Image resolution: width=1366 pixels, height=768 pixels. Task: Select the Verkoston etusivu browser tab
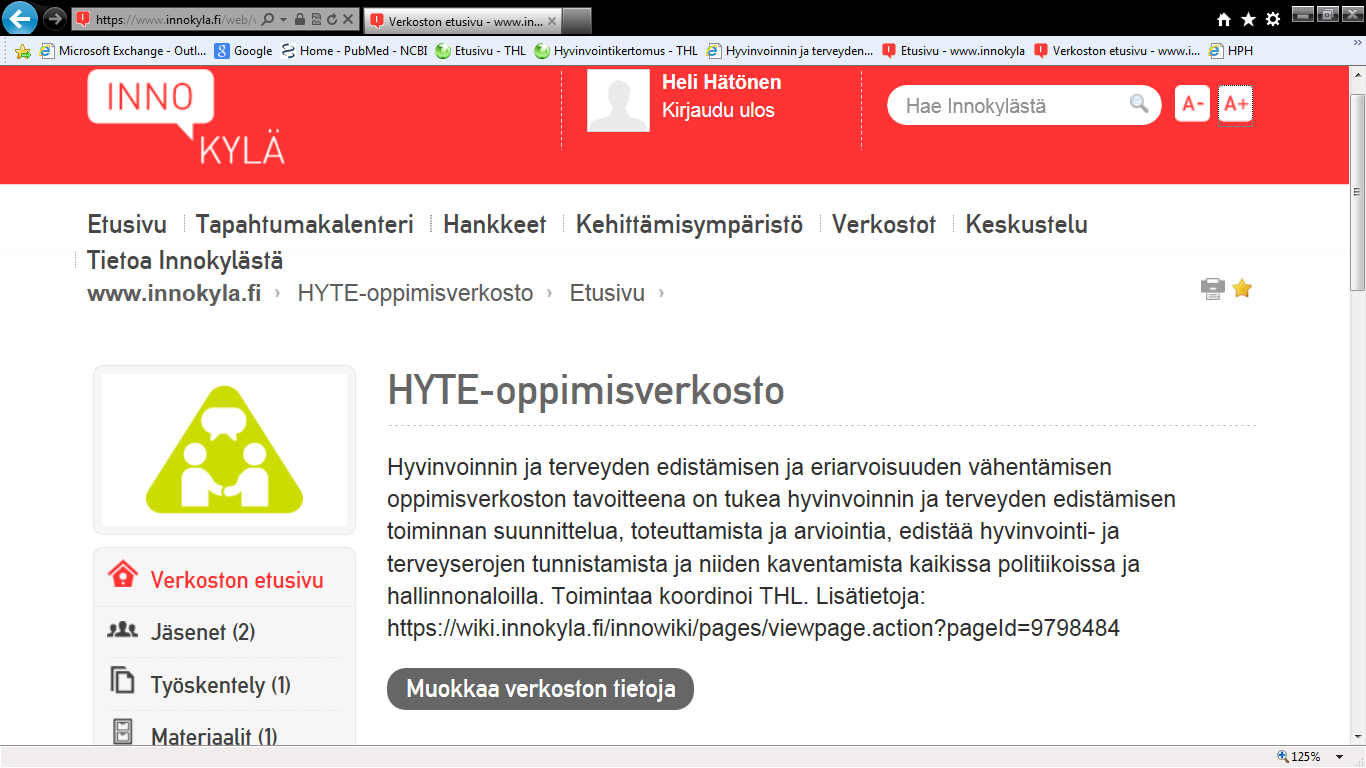coord(463,19)
